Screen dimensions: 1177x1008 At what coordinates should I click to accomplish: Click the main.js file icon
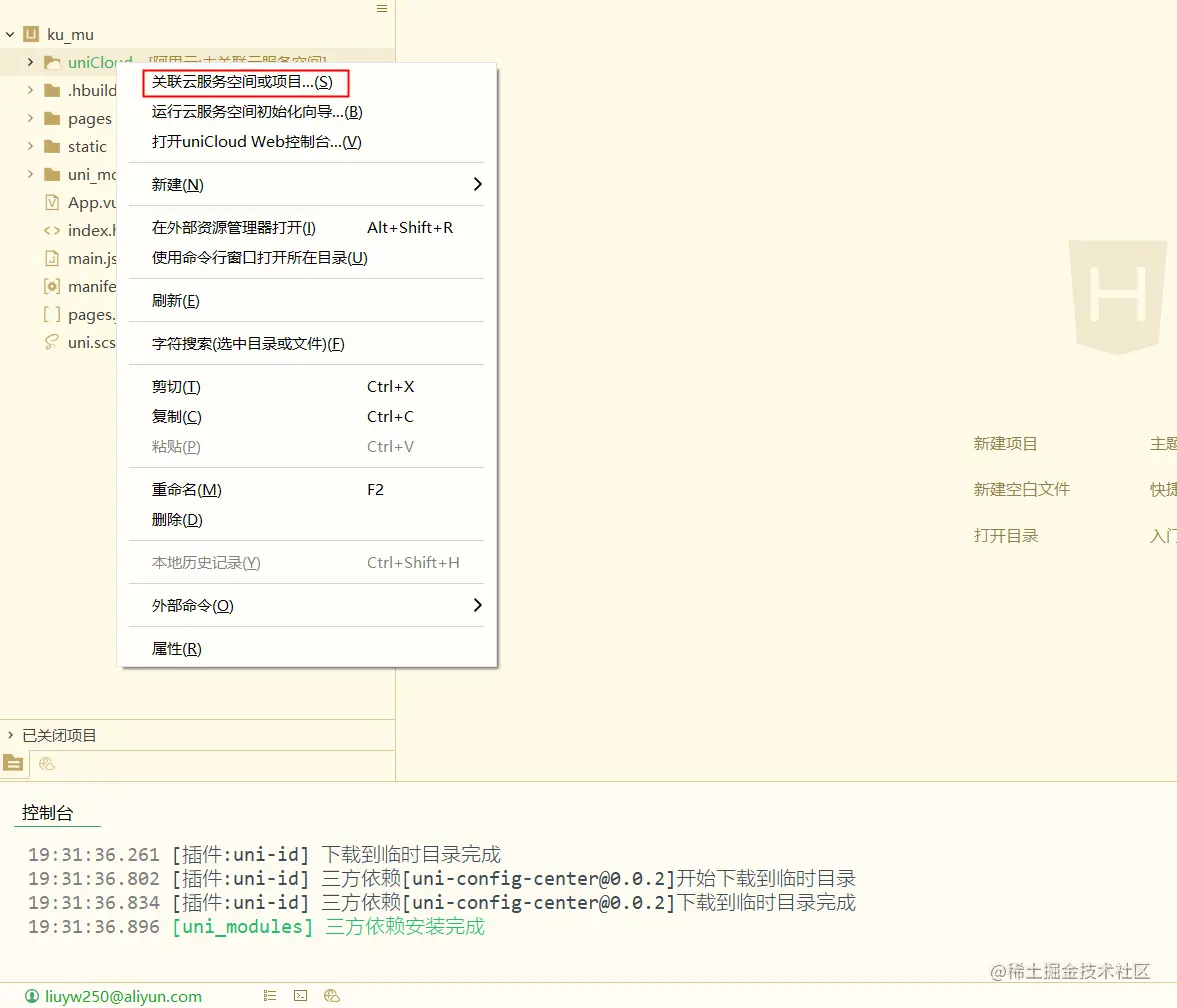(x=52, y=259)
